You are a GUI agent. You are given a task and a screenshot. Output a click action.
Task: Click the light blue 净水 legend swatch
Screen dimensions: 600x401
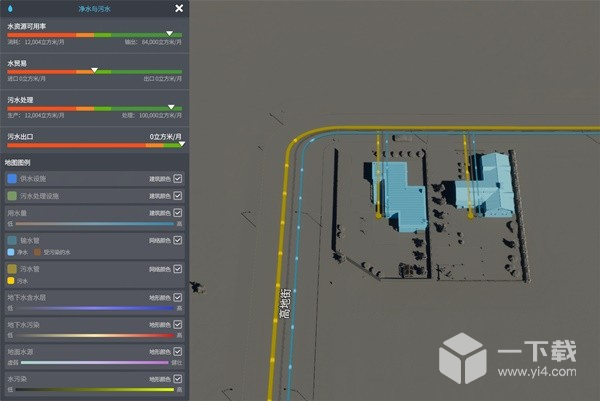(x=11, y=252)
